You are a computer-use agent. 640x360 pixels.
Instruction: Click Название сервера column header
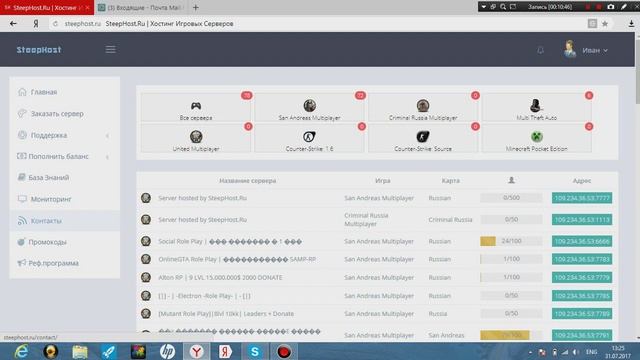click(x=247, y=180)
